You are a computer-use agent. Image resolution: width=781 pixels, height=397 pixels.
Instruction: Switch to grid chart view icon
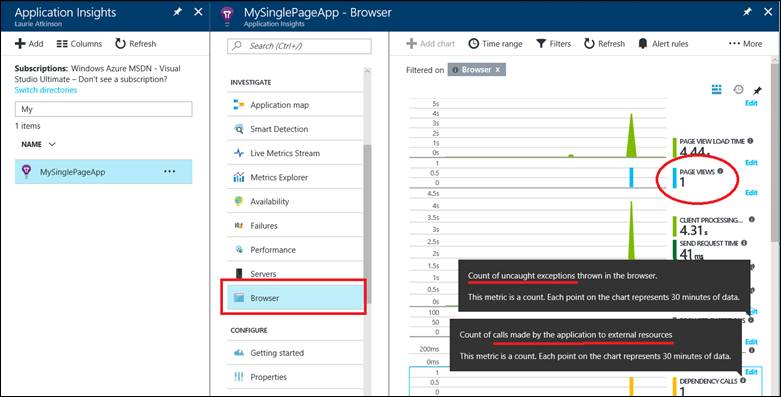pos(716,90)
